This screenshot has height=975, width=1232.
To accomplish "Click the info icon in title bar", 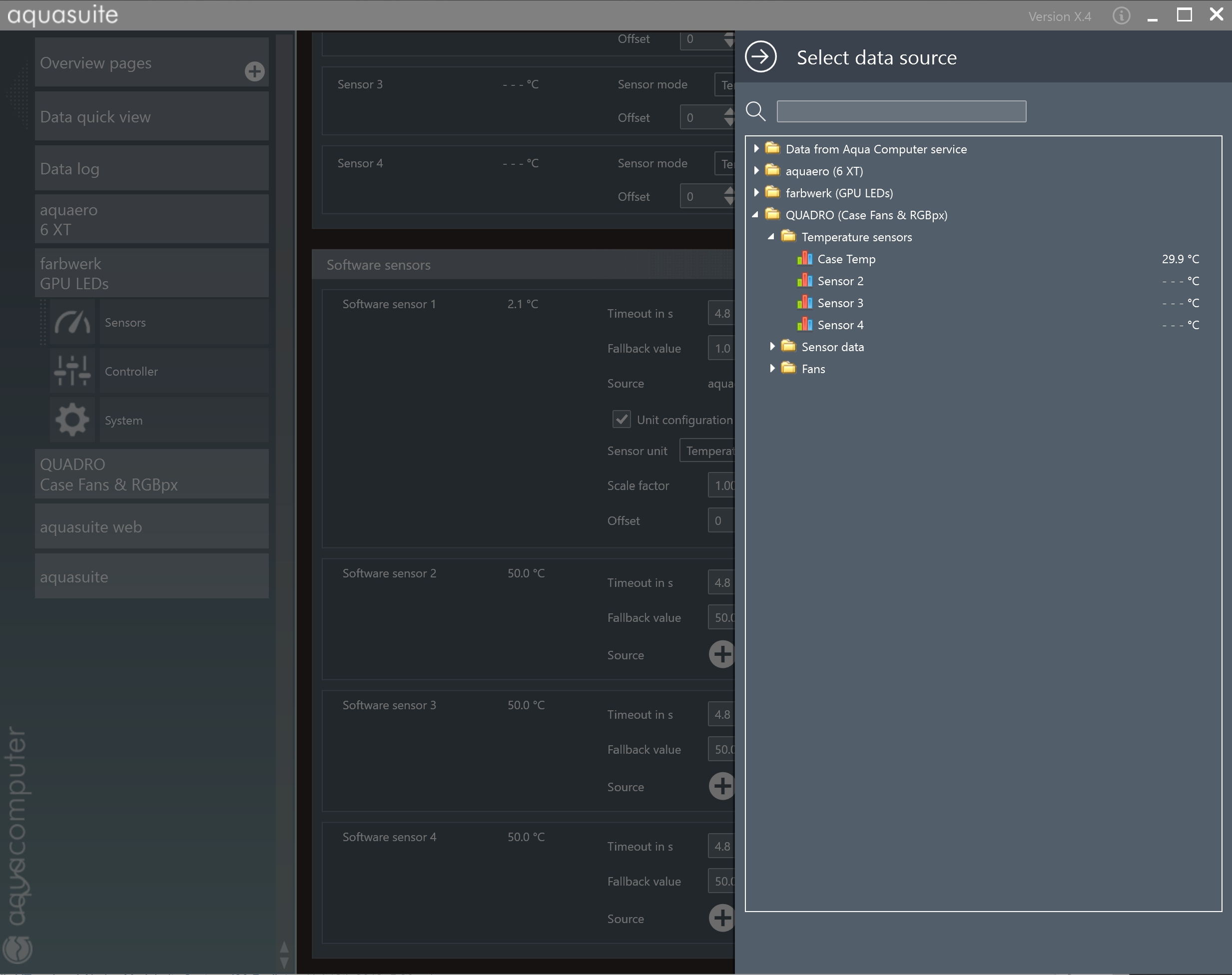I will tap(1121, 16).
